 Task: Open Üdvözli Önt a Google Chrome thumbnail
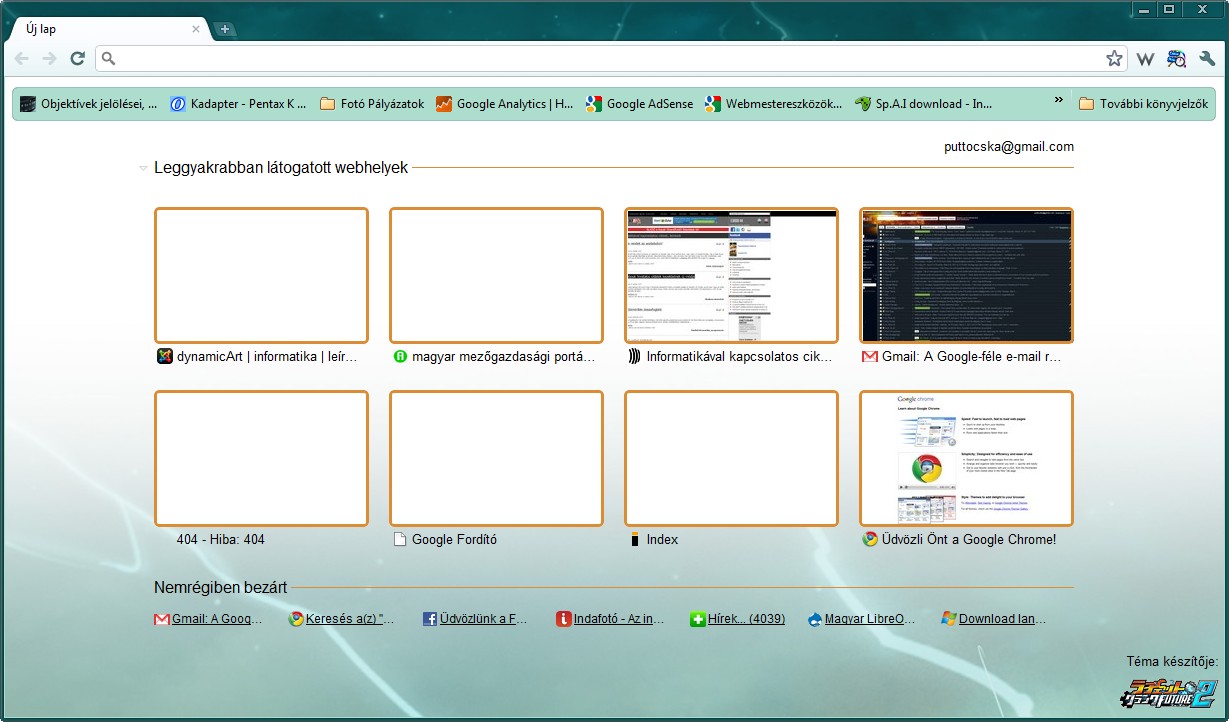[966, 459]
